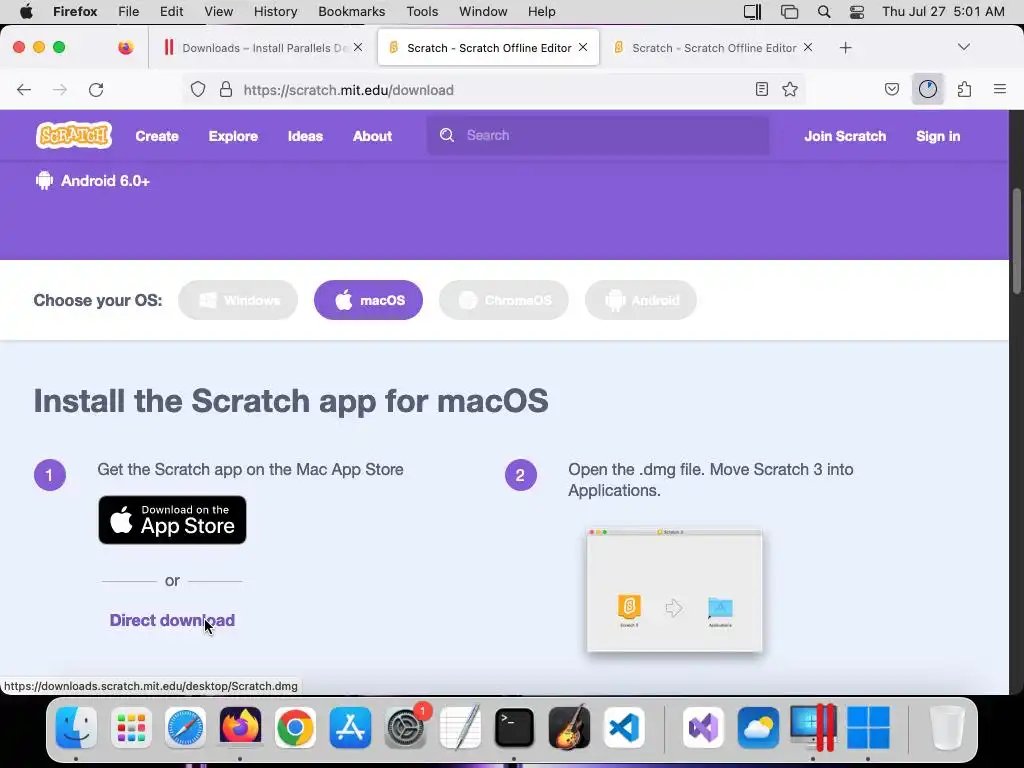Screen dimensions: 1024x768
Task: Close the active Scratch Offline Editor tab
Action: tap(583, 47)
